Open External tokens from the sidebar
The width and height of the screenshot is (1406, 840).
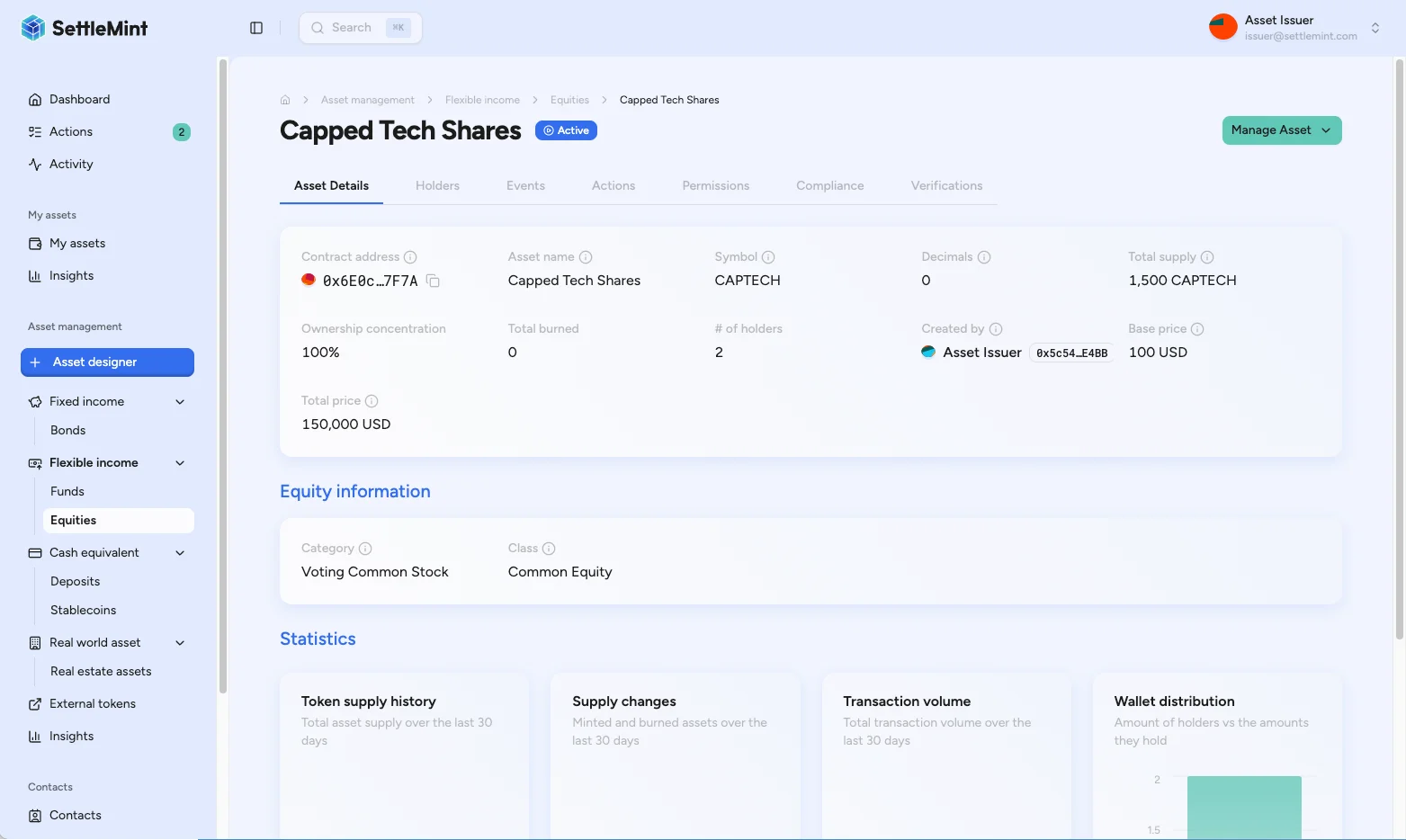tap(93, 703)
